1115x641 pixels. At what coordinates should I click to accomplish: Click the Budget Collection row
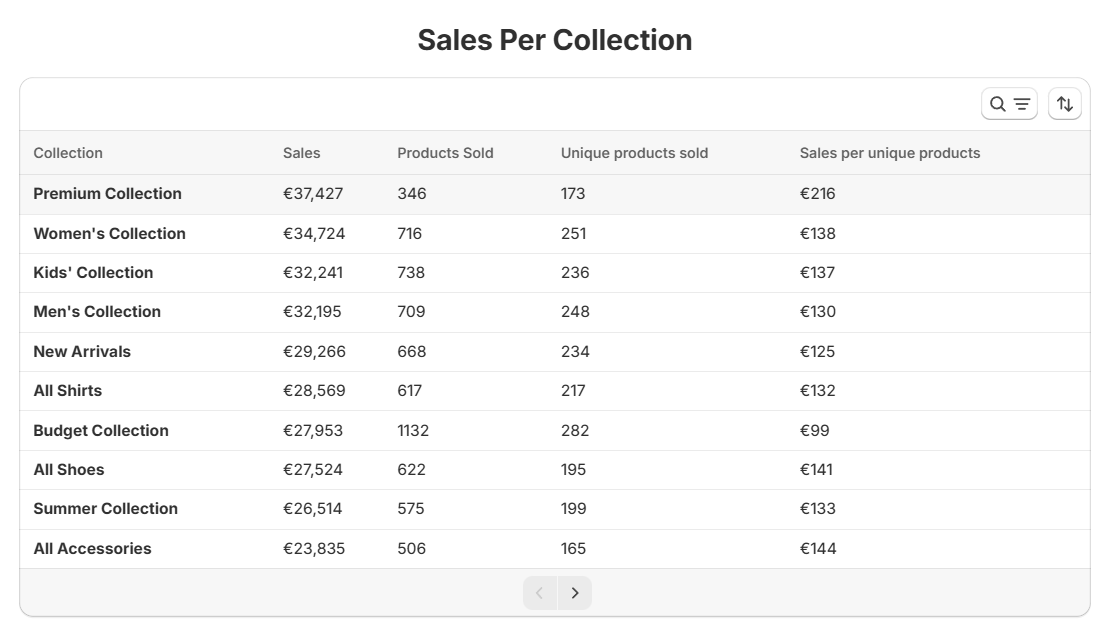100,430
